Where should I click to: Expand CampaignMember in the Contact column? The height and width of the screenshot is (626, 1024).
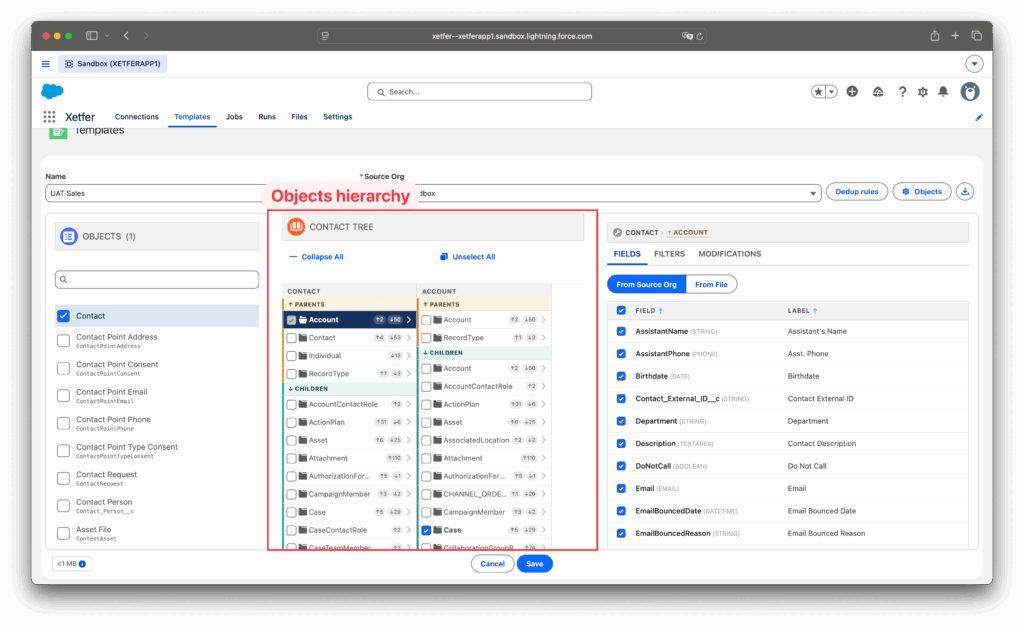tap(409, 494)
